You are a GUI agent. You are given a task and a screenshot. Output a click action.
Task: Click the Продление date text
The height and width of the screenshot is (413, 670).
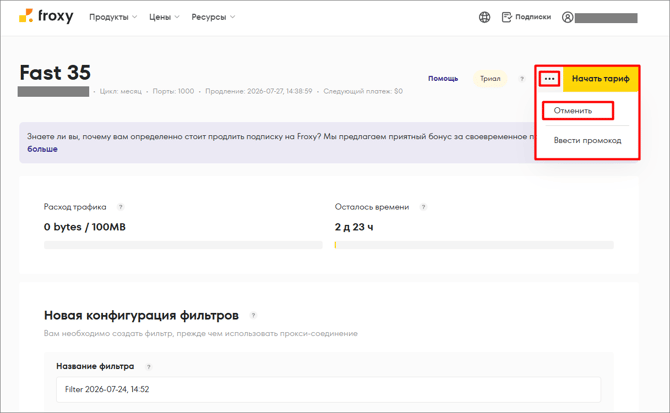pyautogui.click(x=259, y=91)
